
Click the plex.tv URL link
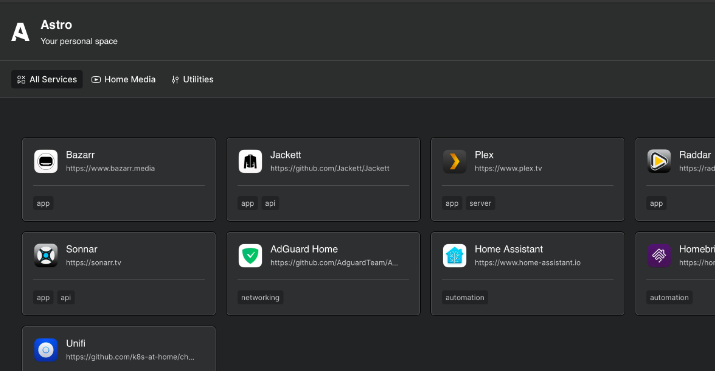[x=508, y=168]
